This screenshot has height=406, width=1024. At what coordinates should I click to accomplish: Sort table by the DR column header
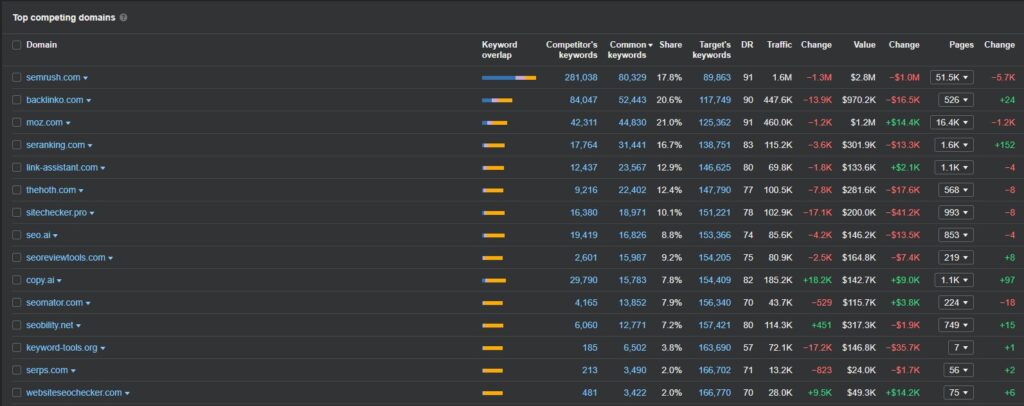point(747,45)
